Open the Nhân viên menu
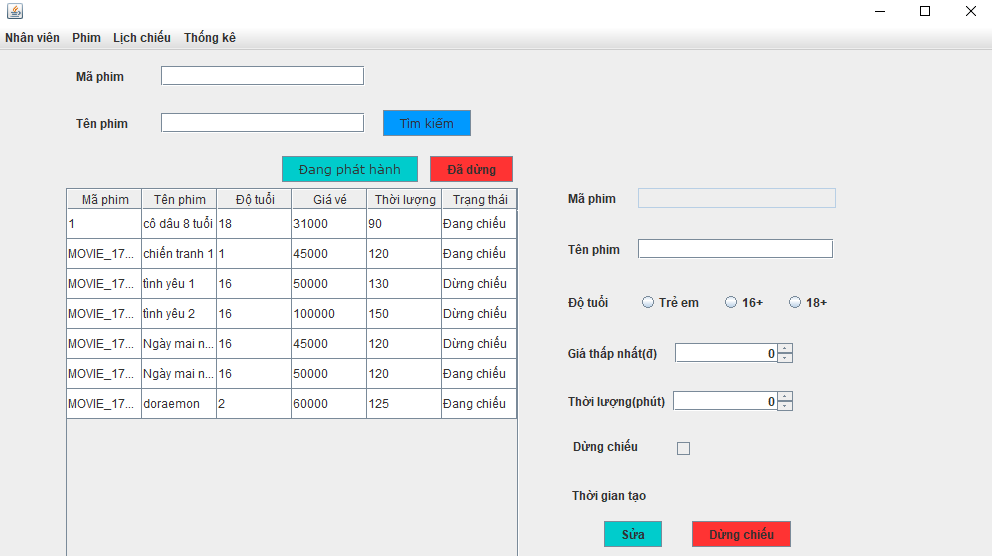992x556 pixels. [x=32, y=38]
